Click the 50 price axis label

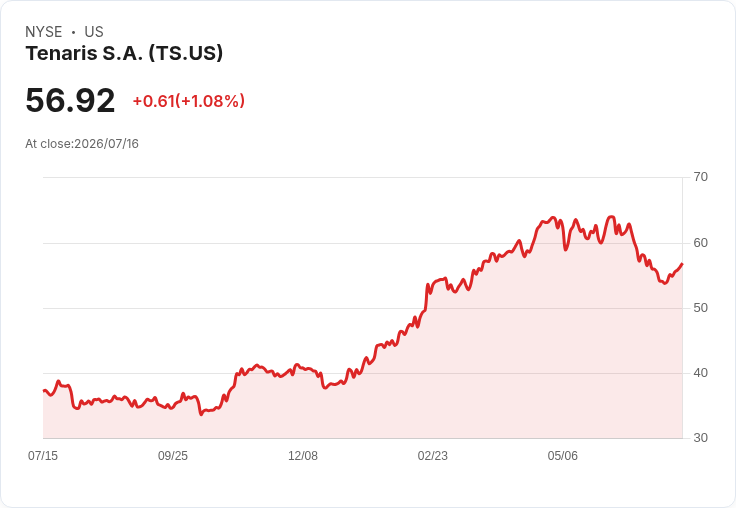tap(700, 308)
